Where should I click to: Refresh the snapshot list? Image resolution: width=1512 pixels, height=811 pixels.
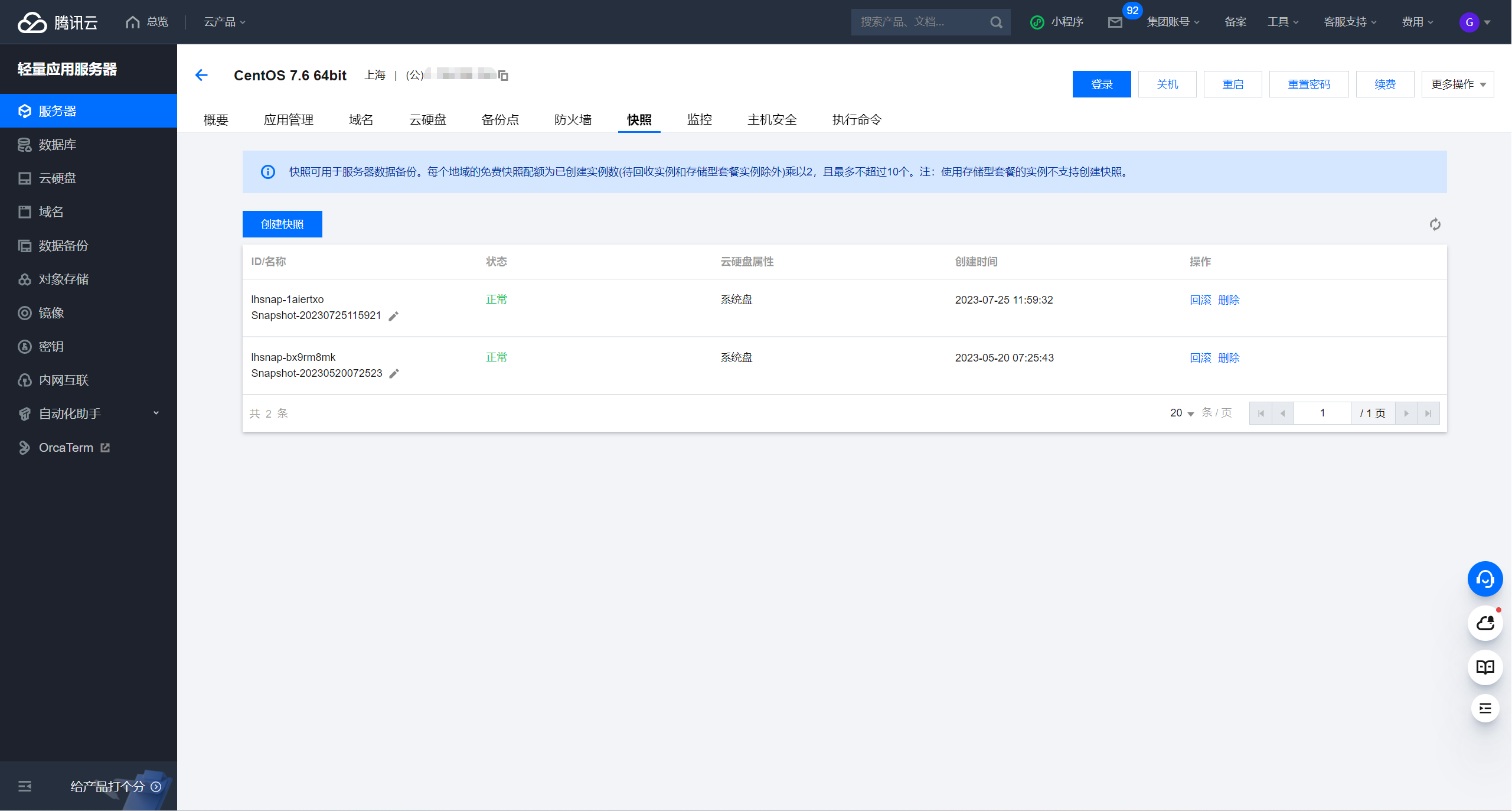tap(1435, 224)
